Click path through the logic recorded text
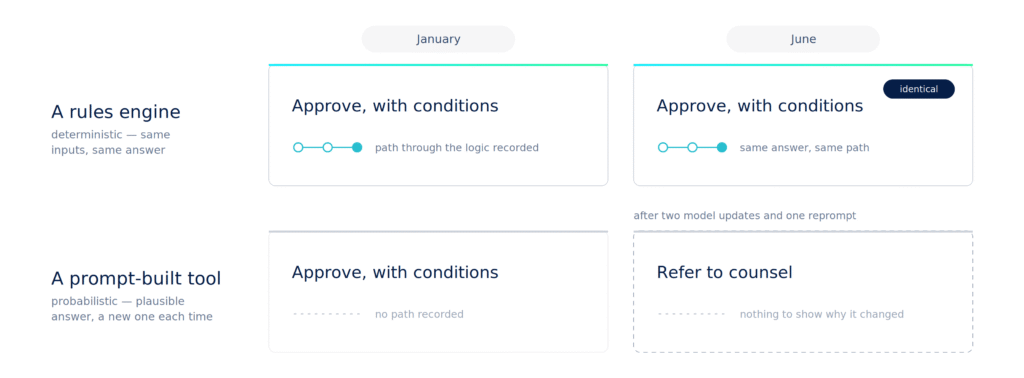Image resolution: width=1024 pixels, height=378 pixels. point(456,148)
